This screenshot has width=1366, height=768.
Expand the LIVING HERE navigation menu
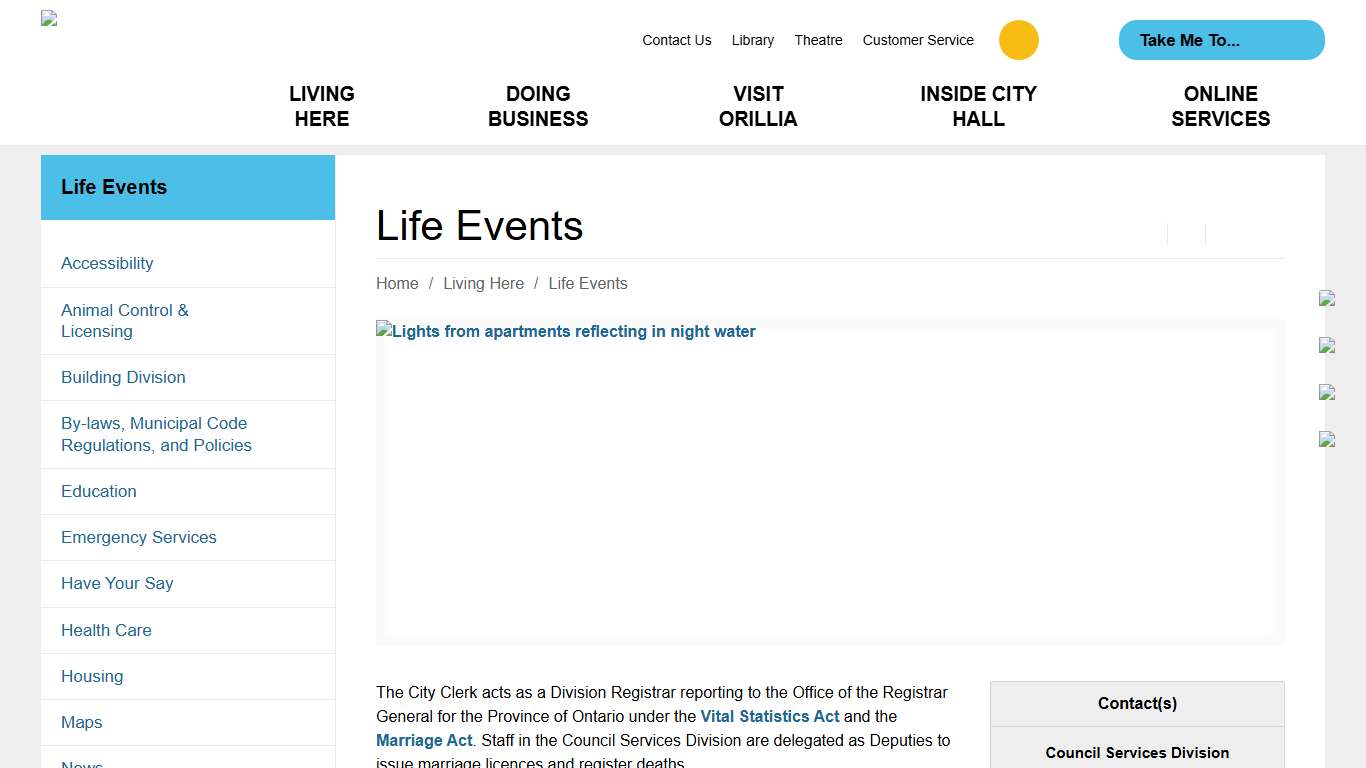pyautogui.click(x=321, y=106)
